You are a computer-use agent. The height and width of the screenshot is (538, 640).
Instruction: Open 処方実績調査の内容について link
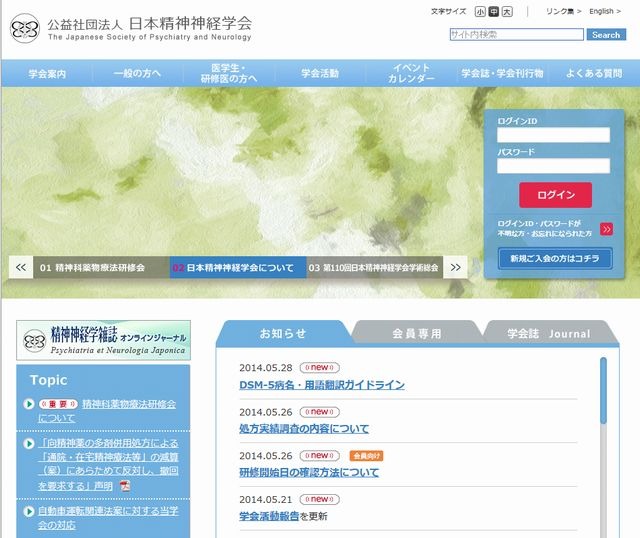point(304,429)
